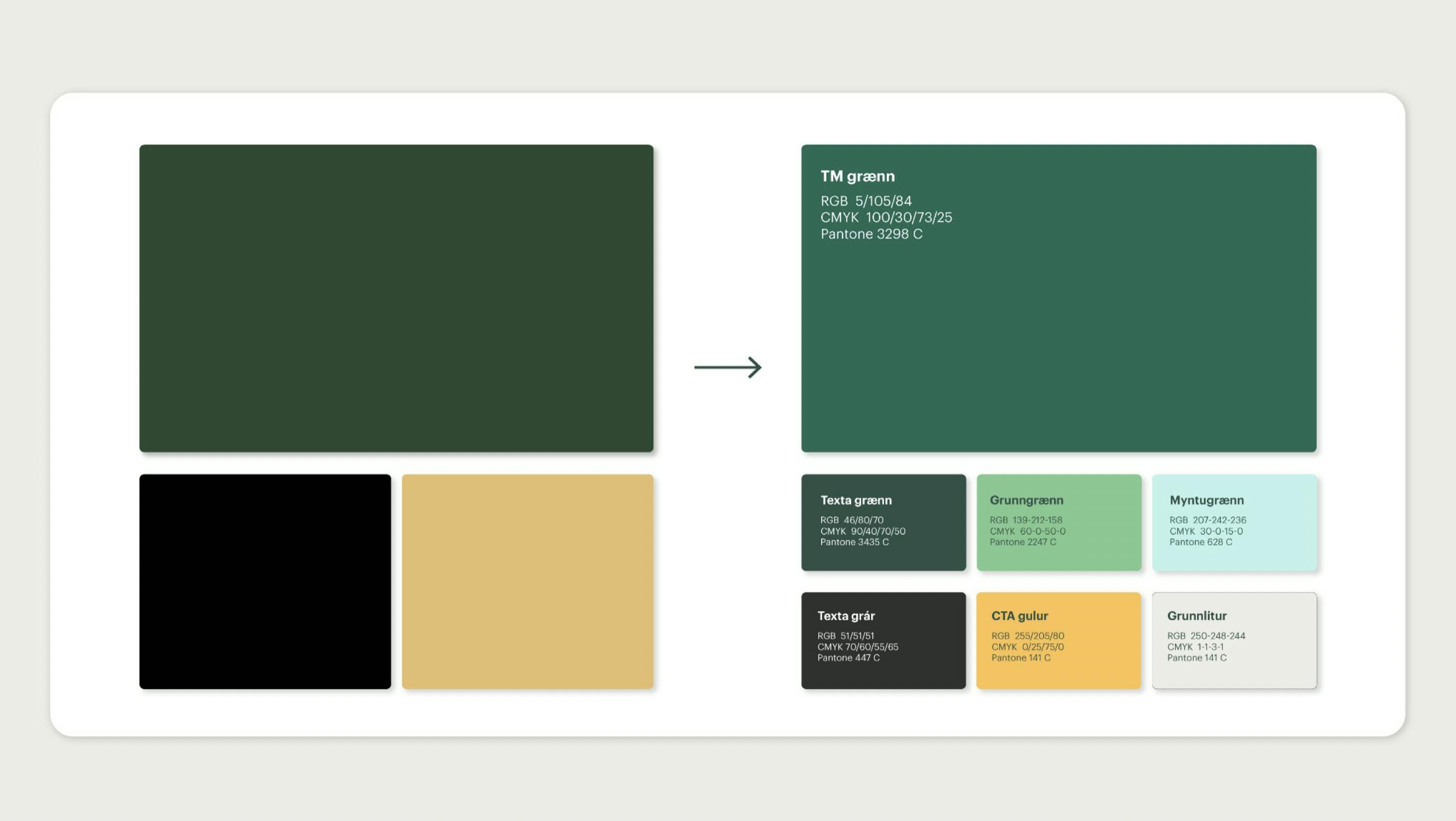
Task: Click Pantone 3435 C in Texta grænn
Action: (x=854, y=542)
